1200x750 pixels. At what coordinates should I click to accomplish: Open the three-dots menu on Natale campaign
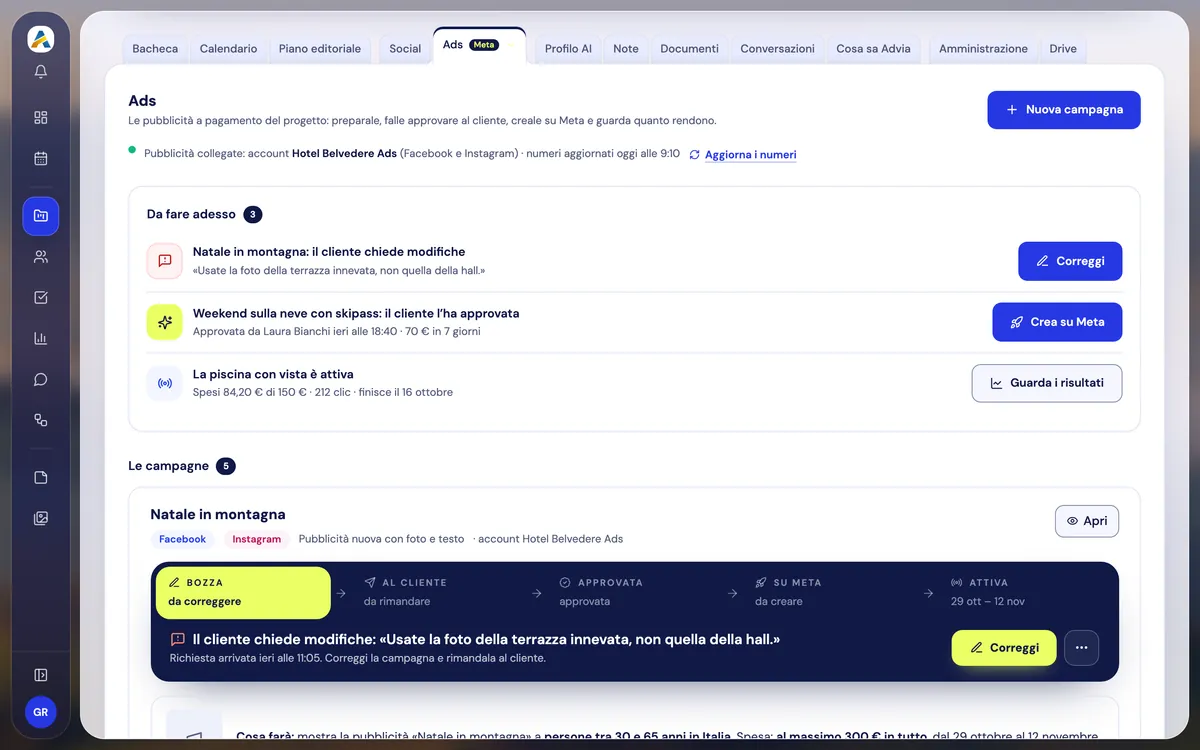coord(1081,648)
